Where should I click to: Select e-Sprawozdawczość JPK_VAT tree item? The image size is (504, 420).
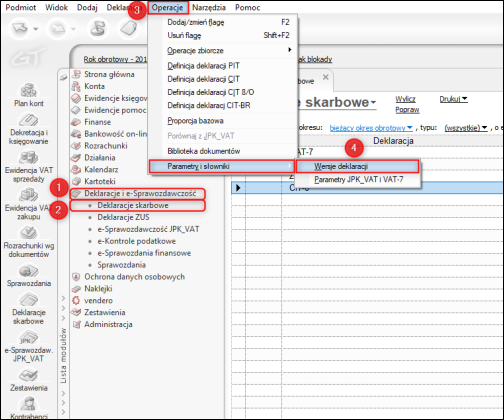pyautogui.click(x=148, y=229)
